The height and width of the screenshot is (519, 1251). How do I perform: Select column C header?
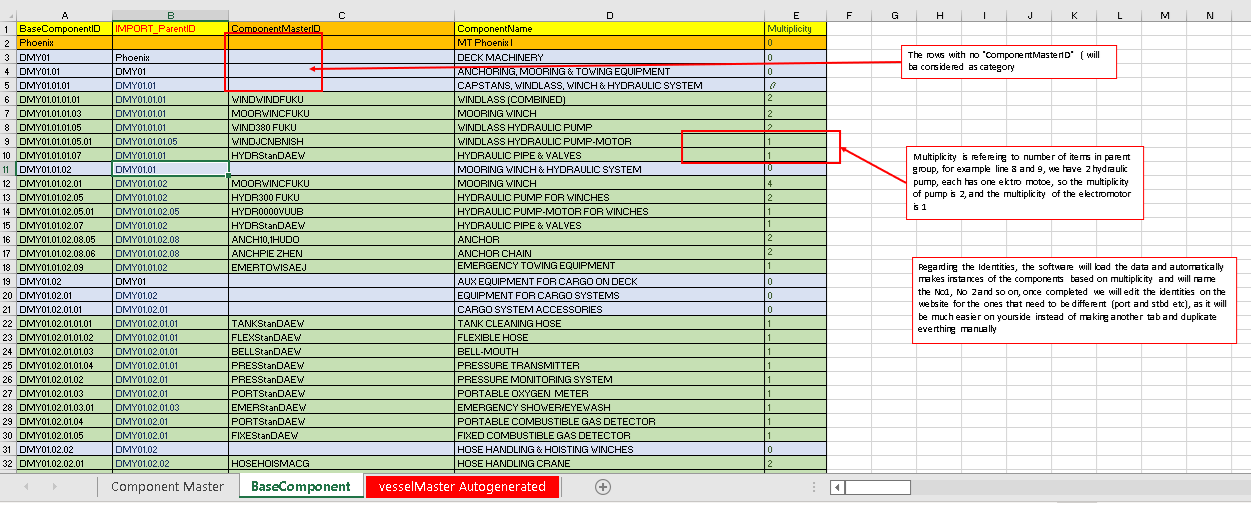click(x=341, y=15)
